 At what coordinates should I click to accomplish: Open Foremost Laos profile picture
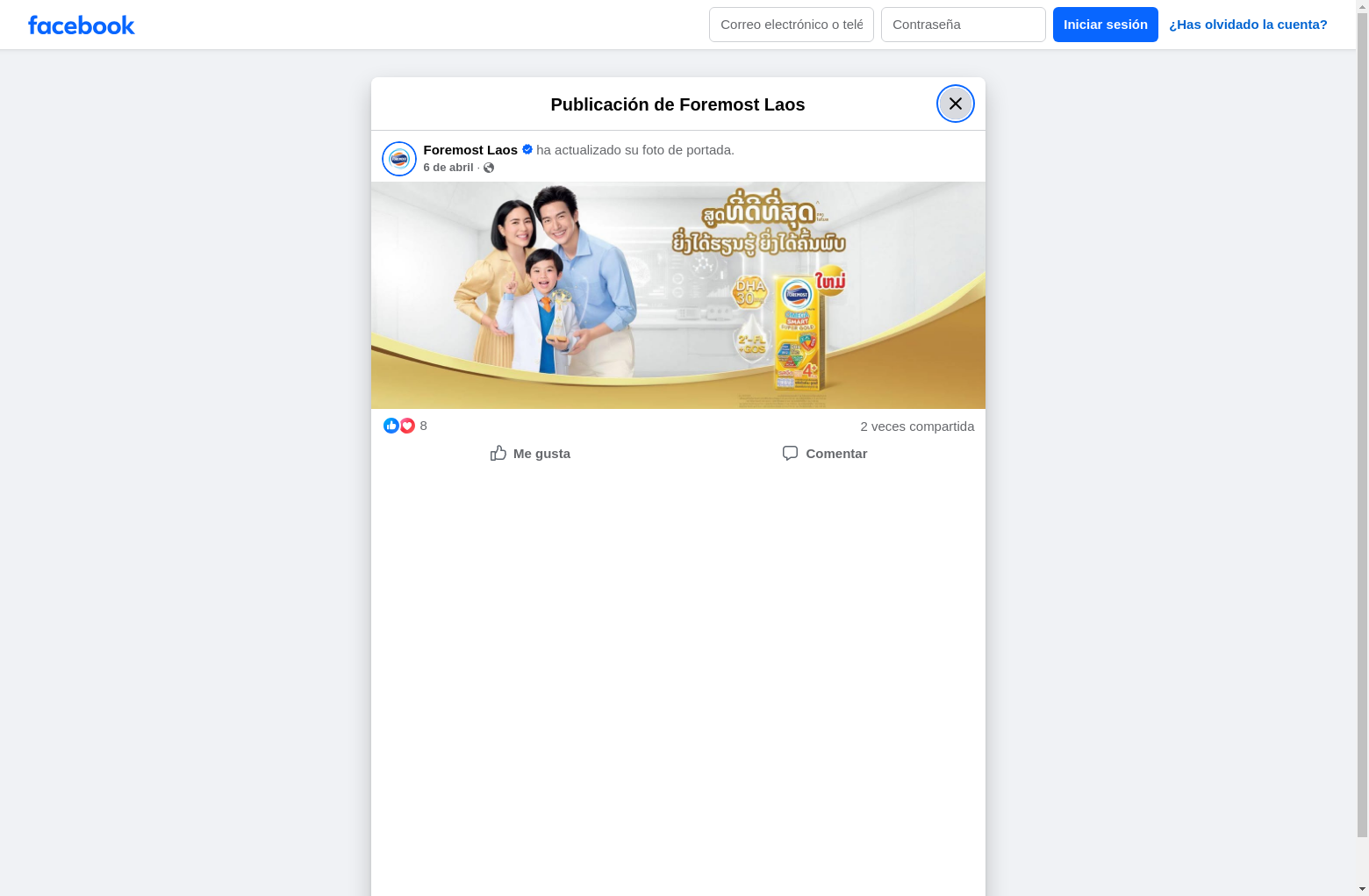click(399, 159)
